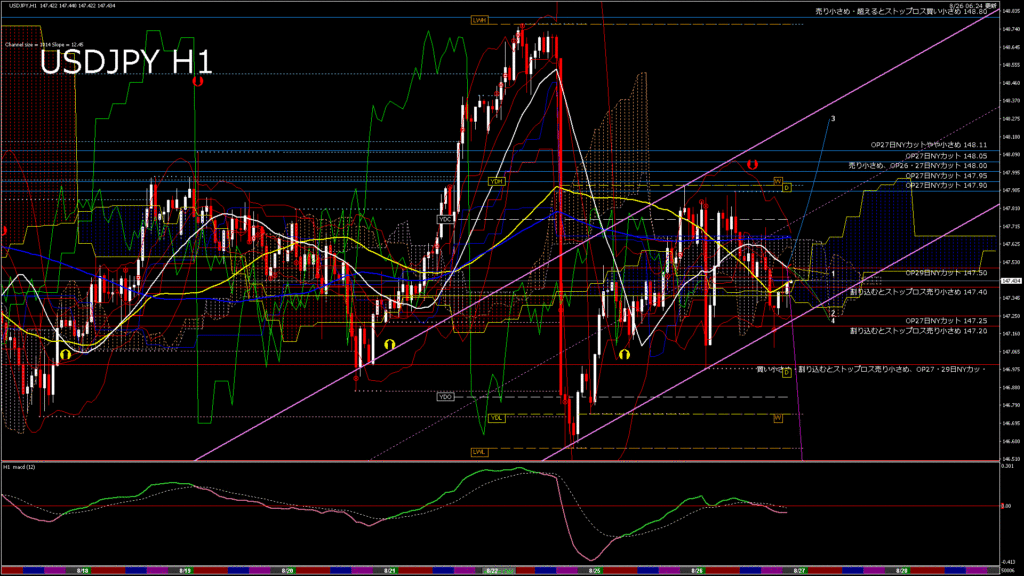Select the LWL level tag
The image size is (1024, 576).
point(479,452)
